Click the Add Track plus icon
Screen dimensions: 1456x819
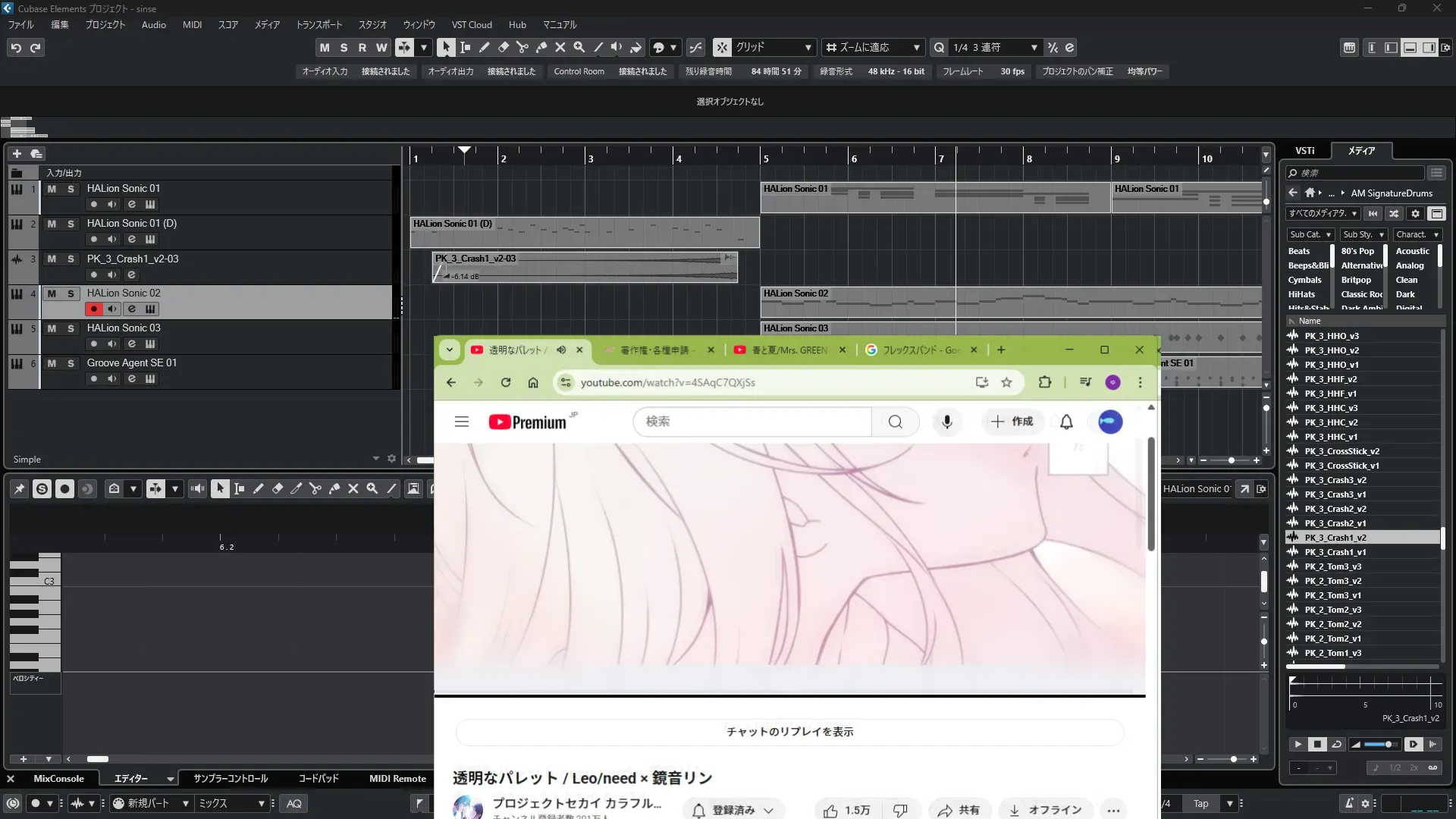(17, 154)
